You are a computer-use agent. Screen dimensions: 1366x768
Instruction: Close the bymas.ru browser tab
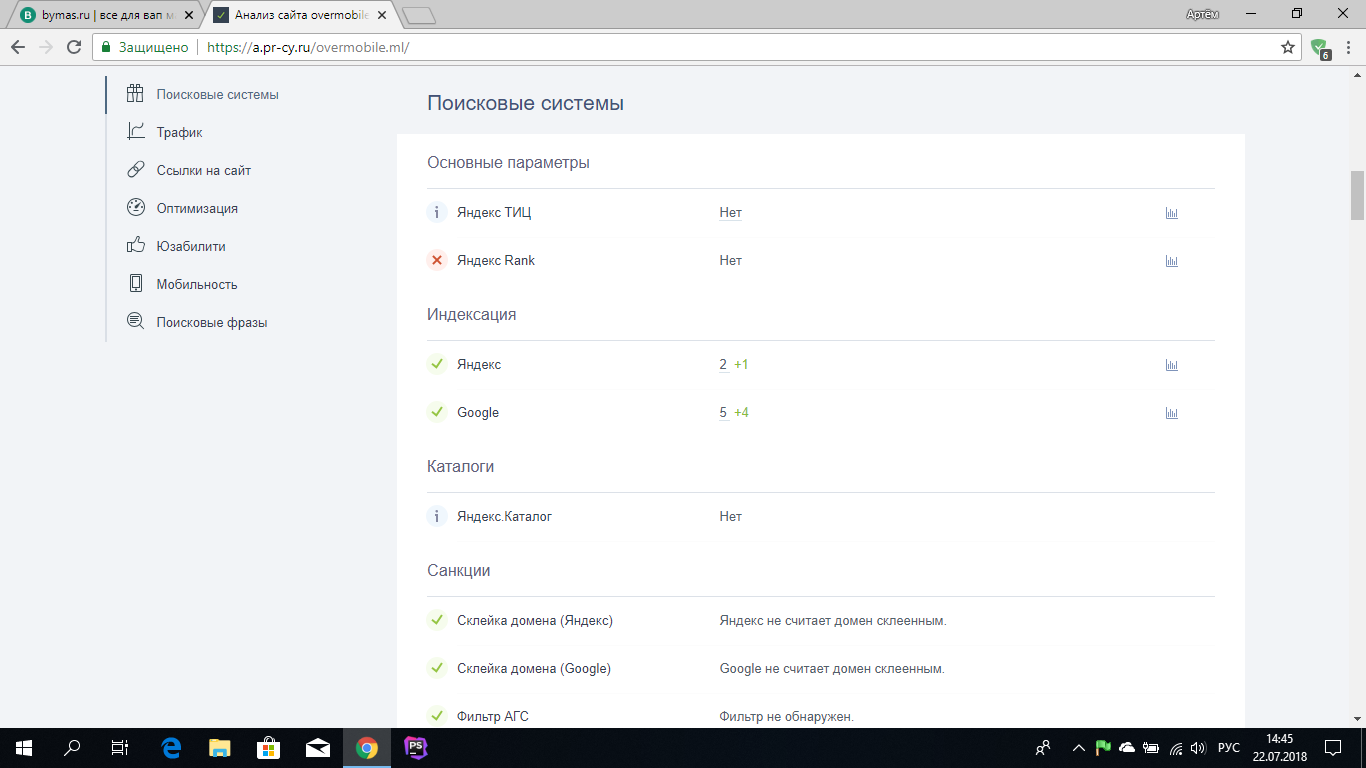point(189,15)
